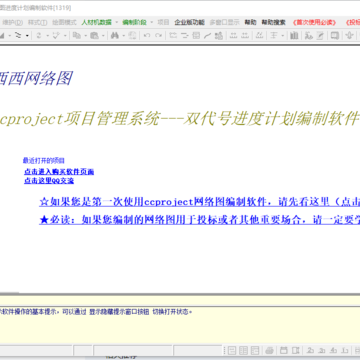This screenshot has width=360, height=360.
Task: Open the dropdown arrow beside the Copy icon
Action: pyautogui.click(x=85, y=35)
